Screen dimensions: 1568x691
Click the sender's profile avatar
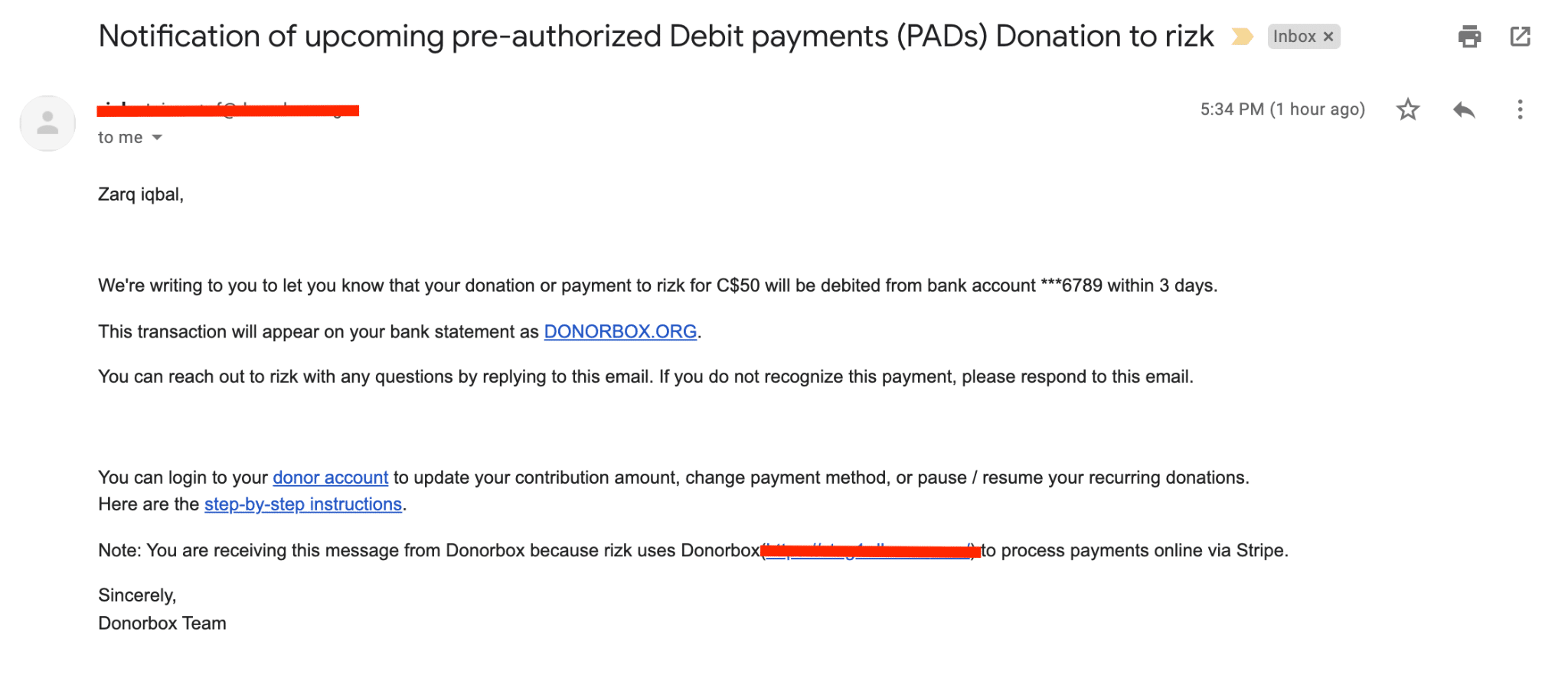point(47,123)
